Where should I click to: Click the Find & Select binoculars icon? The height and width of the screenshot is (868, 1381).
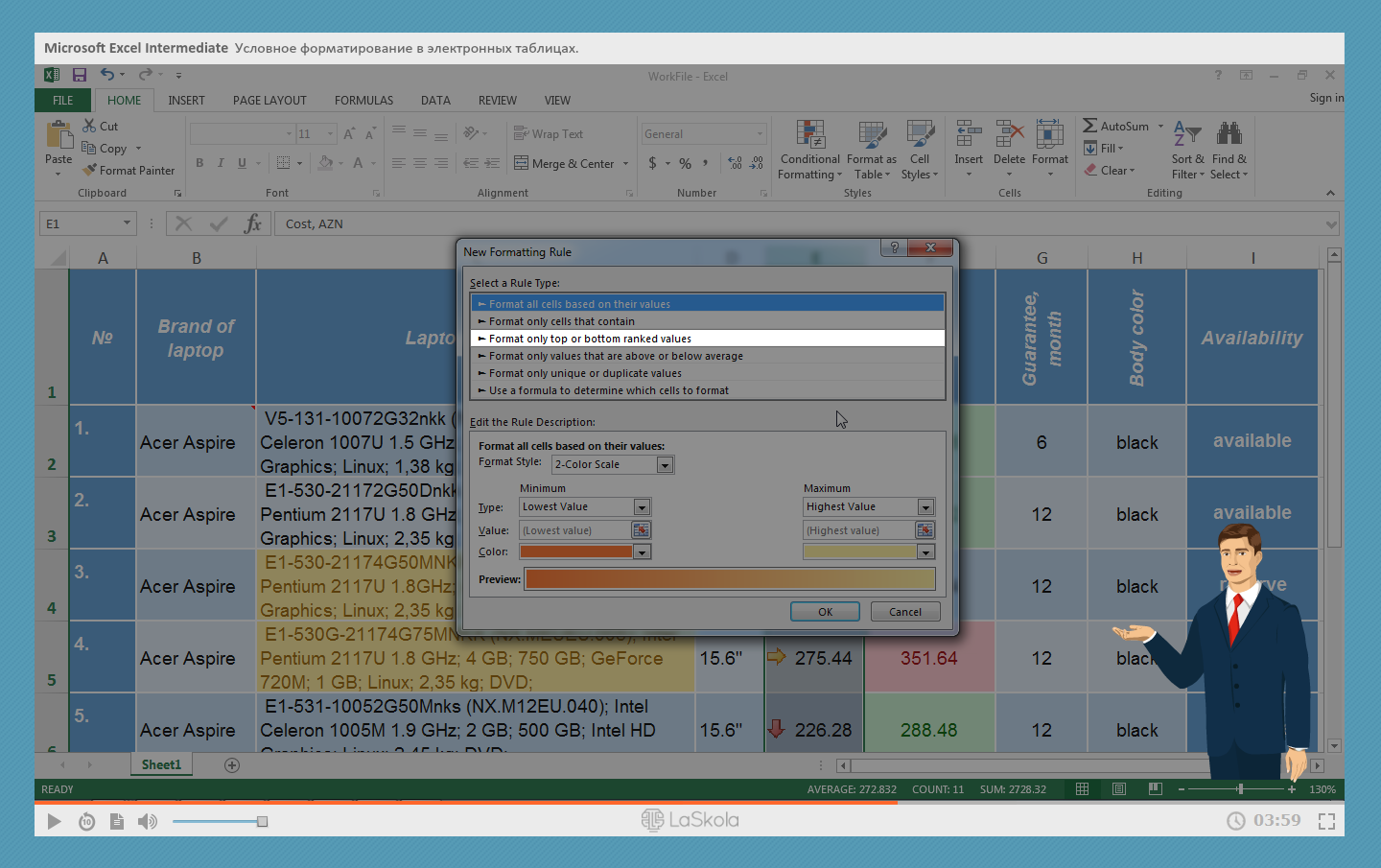1229,135
